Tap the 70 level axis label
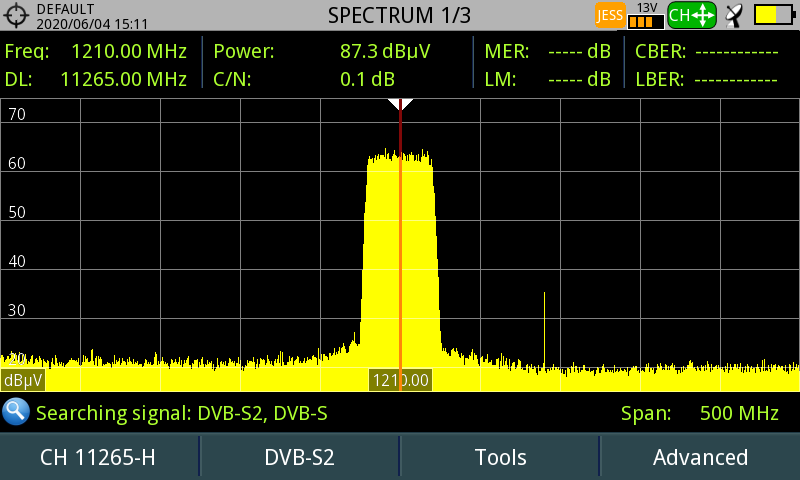Viewport: 800px width, 480px height. 17,114
